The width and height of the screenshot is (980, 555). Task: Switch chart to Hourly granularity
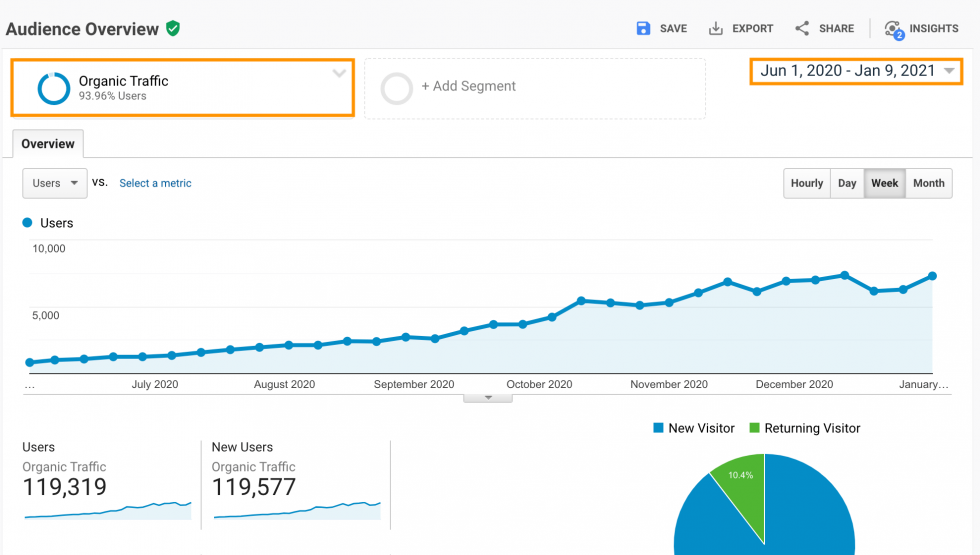click(807, 183)
